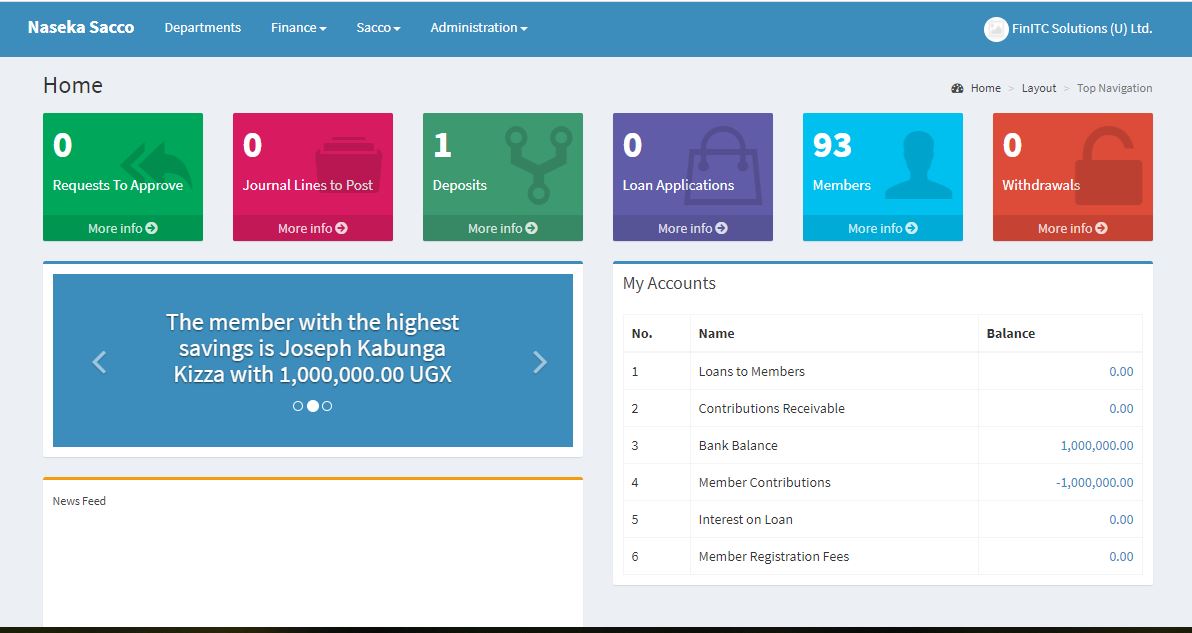The width and height of the screenshot is (1192, 633).
Task: Open the Departments menu item
Action: [202, 28]
